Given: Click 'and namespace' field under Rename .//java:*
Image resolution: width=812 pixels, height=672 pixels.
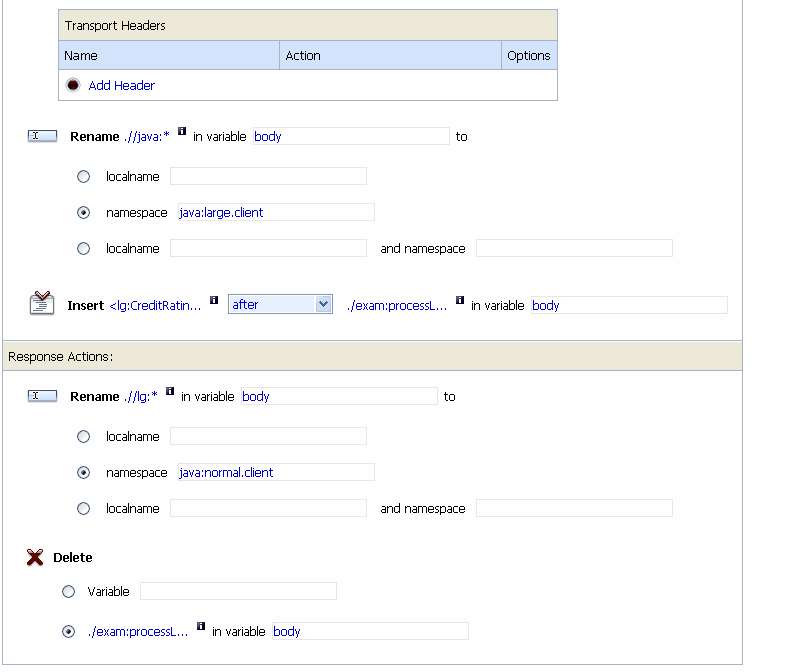Looking at the screenshot, I should (574, 248).
